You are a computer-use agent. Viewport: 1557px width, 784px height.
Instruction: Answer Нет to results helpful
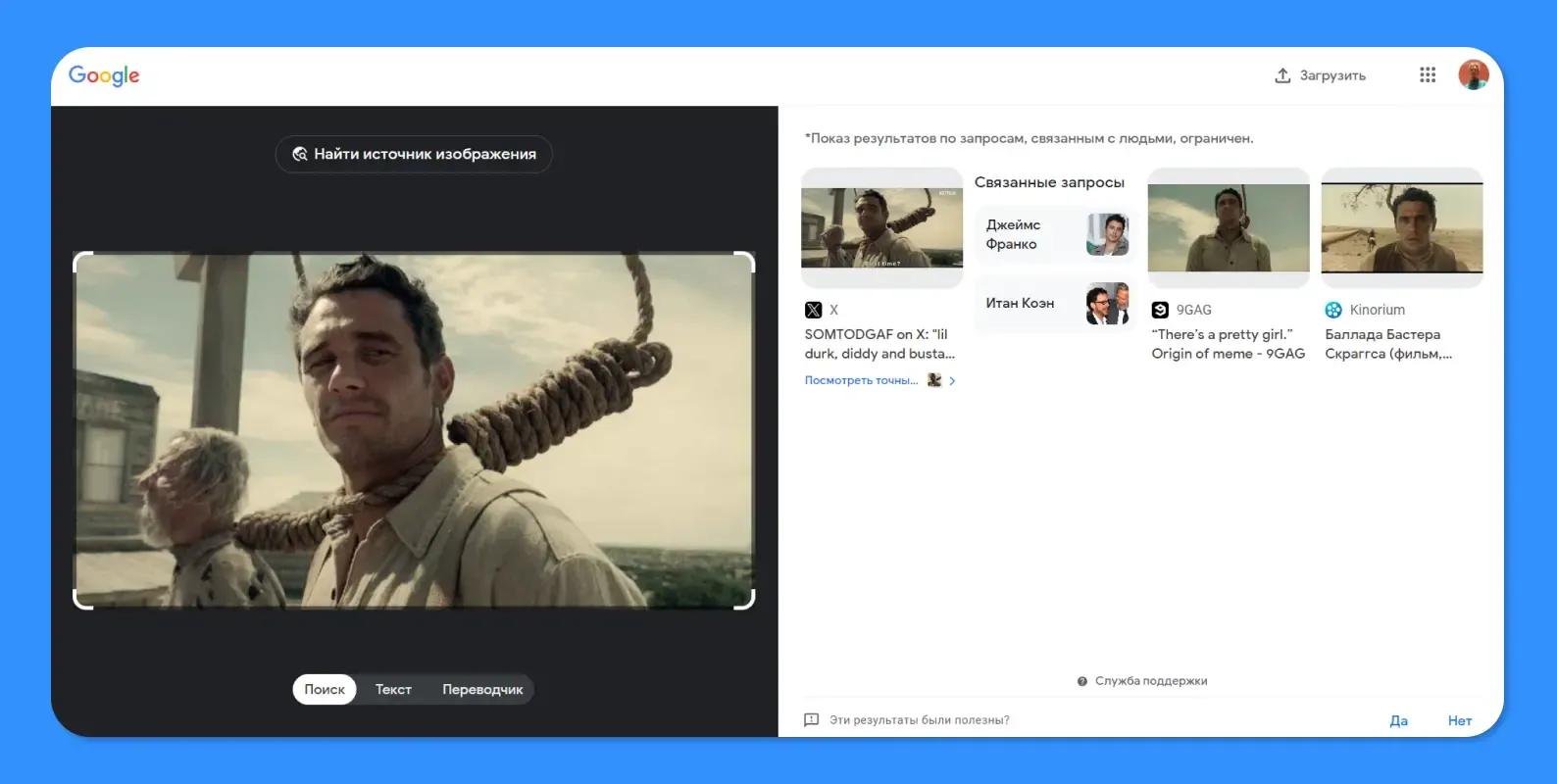point(1460,720)
